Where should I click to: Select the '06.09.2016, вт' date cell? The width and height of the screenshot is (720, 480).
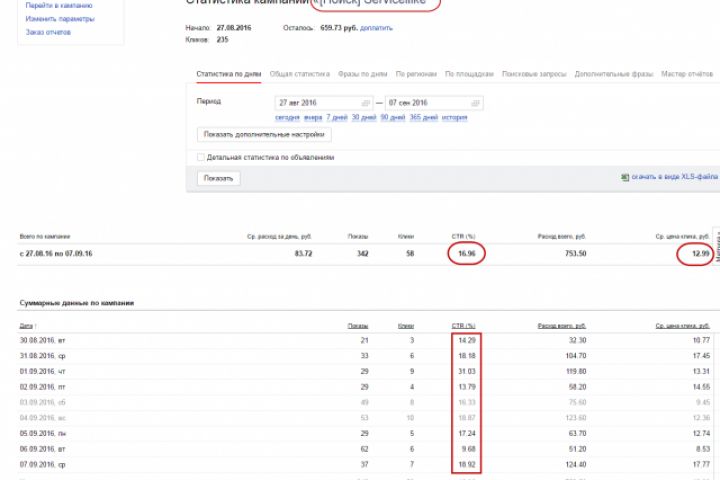pos(43,449)
